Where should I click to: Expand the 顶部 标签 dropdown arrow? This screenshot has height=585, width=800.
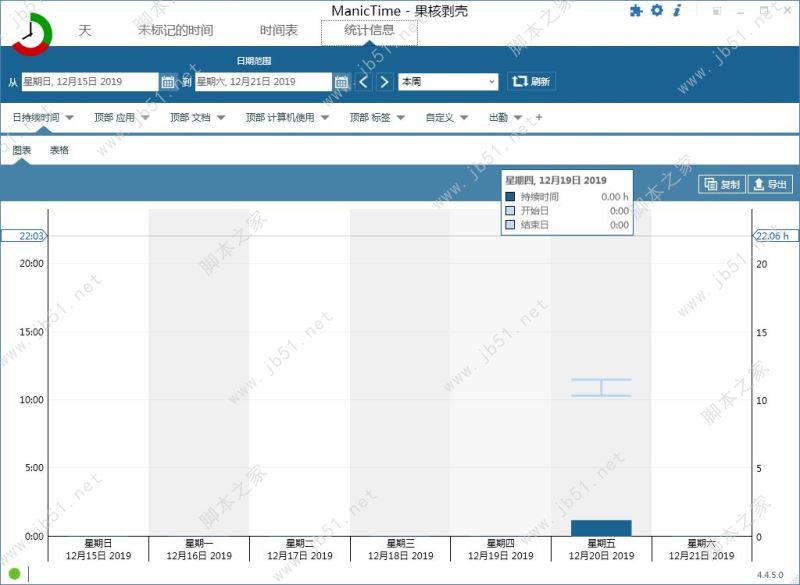click(x=401, y=118)
